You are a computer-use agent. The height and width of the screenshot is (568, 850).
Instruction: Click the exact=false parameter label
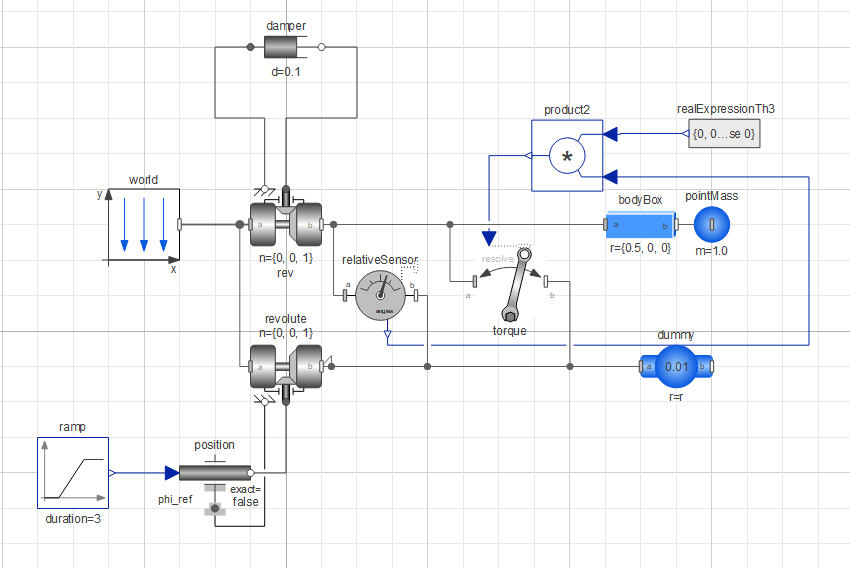(245, 495)
